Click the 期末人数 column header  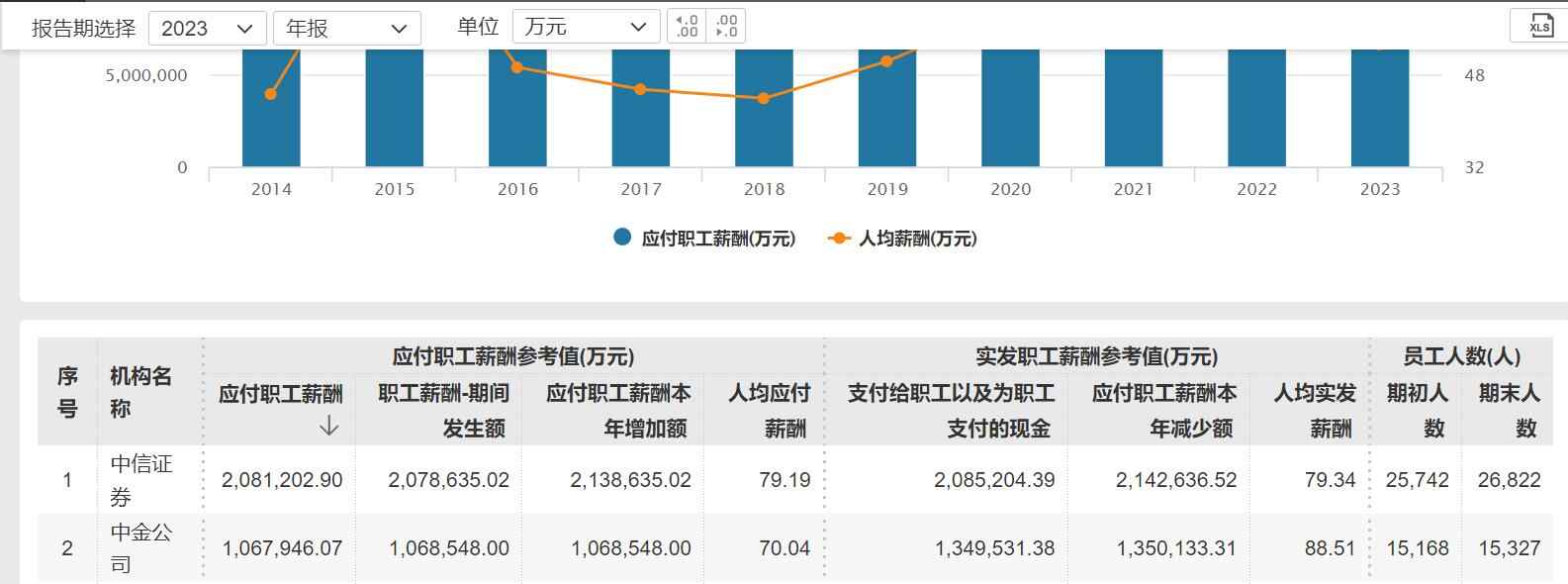click(1509, 410)
